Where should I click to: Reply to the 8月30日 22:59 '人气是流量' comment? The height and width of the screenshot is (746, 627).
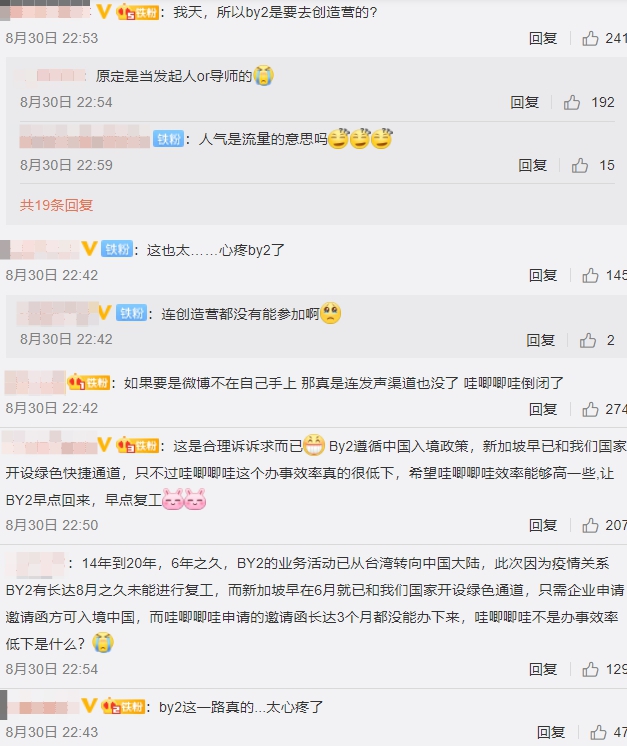[x=532, y=166]
